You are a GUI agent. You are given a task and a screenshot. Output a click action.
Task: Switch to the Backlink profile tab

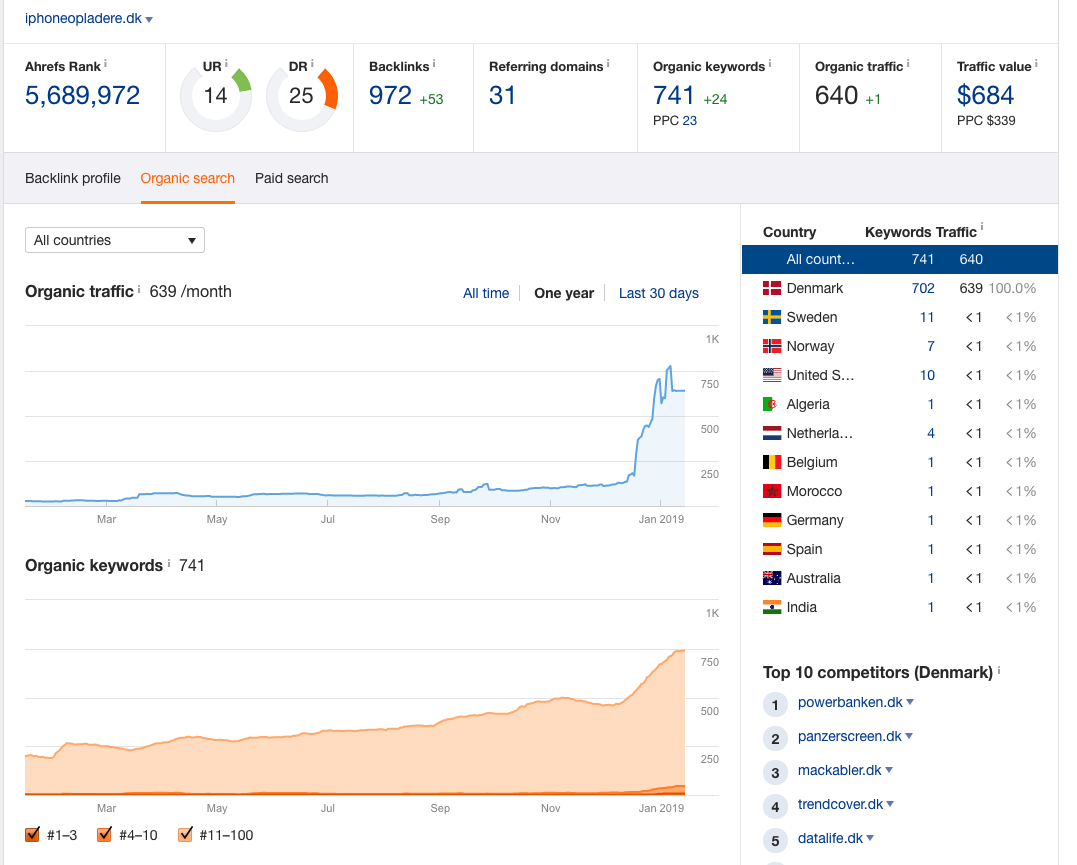coord(73,178)
